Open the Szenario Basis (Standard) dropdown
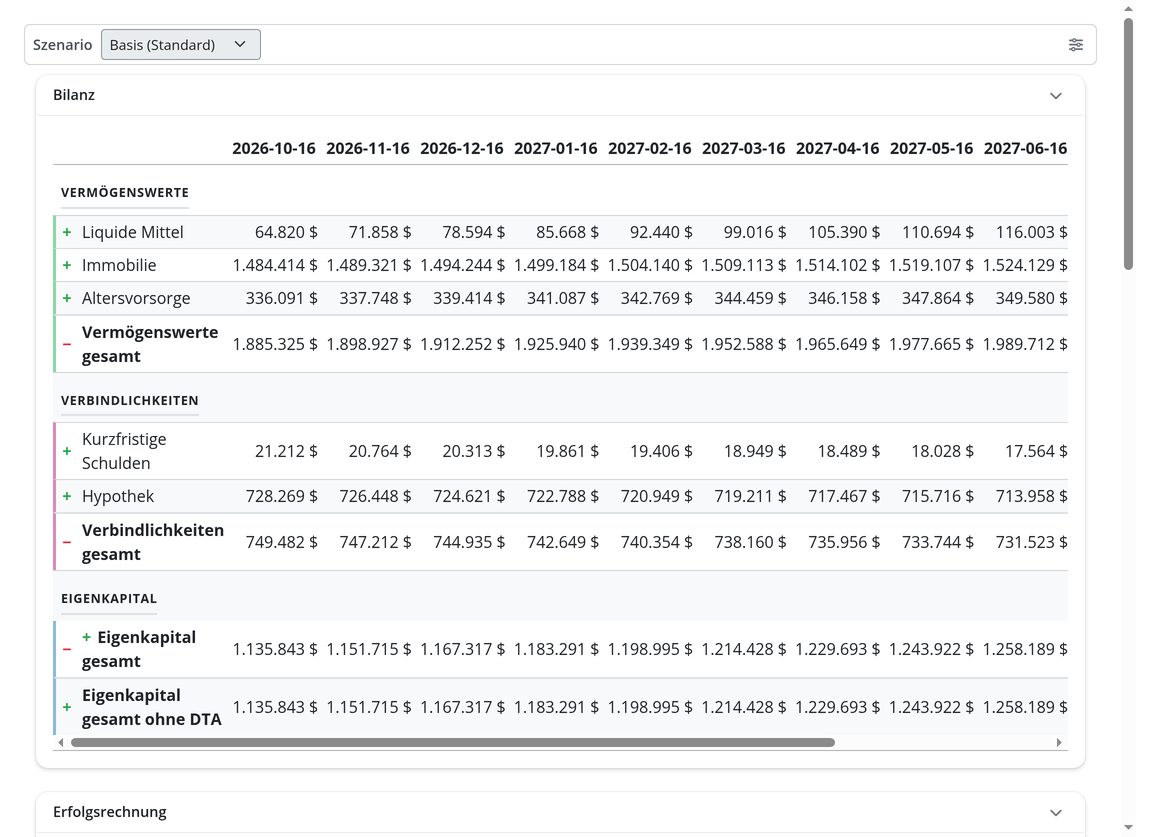 (x=181, y=44)
